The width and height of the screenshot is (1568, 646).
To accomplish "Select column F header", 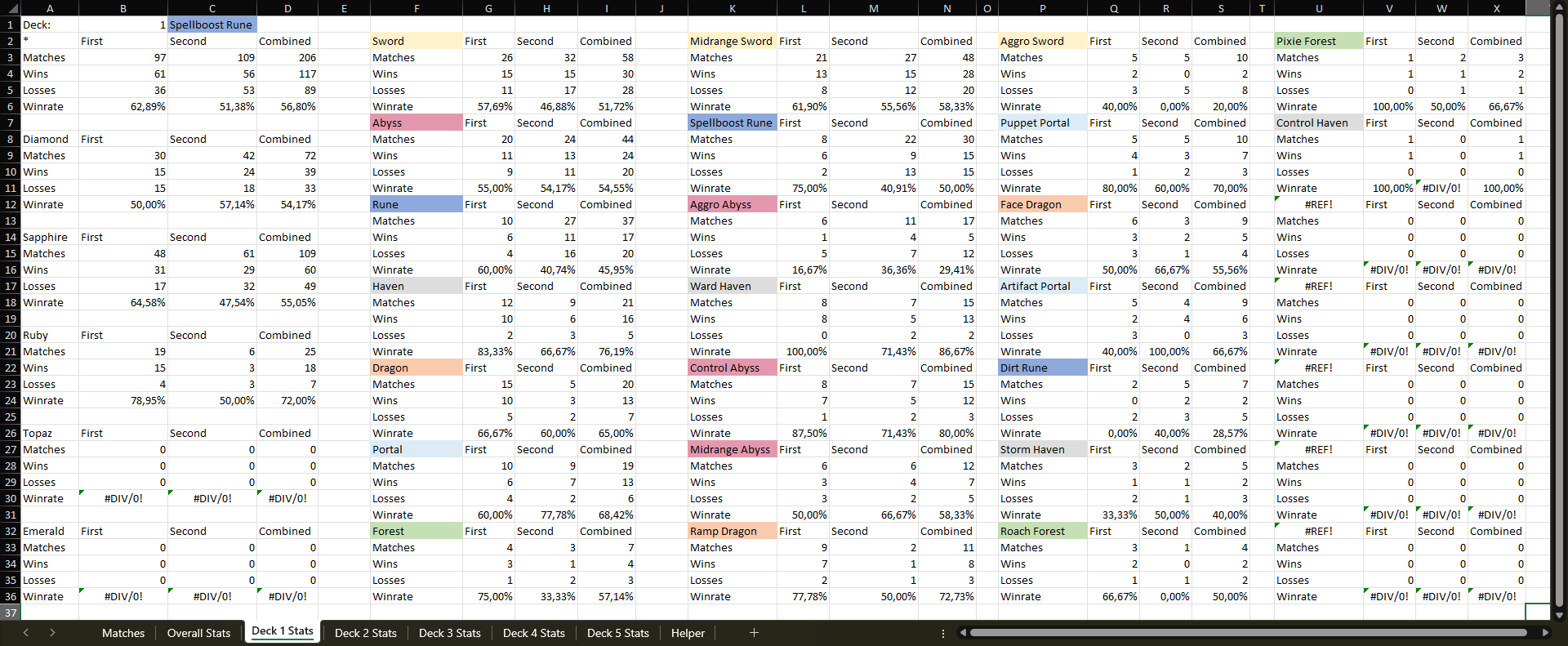I will coord(416,8).
